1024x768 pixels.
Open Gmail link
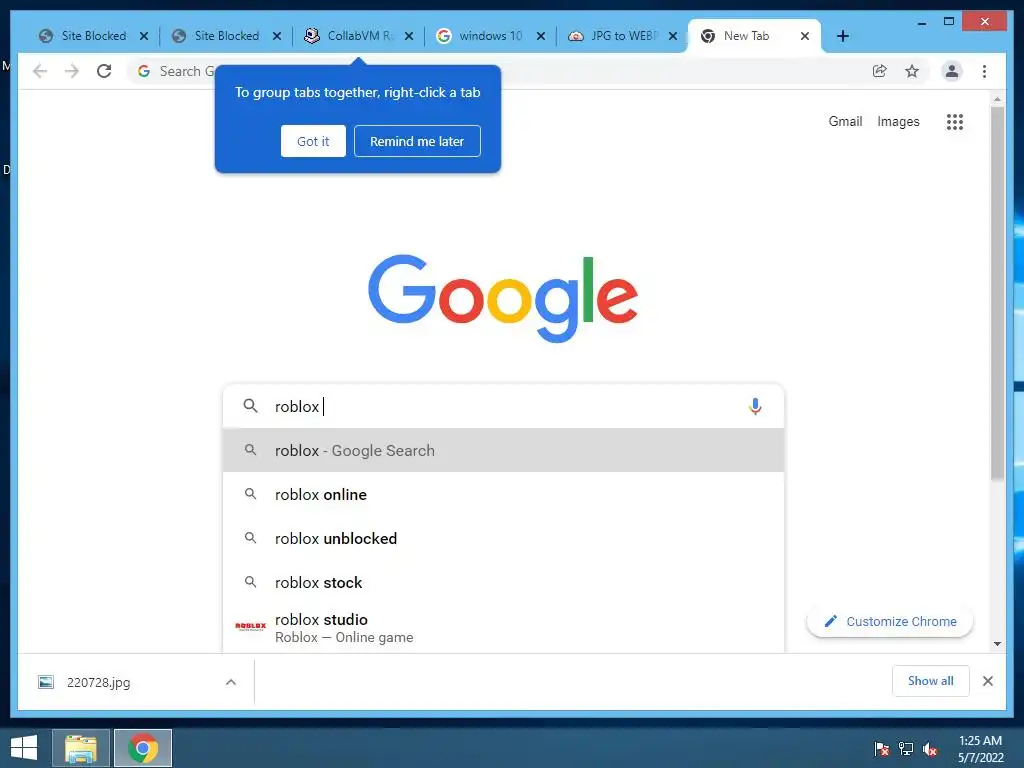(x=845, y=121)
